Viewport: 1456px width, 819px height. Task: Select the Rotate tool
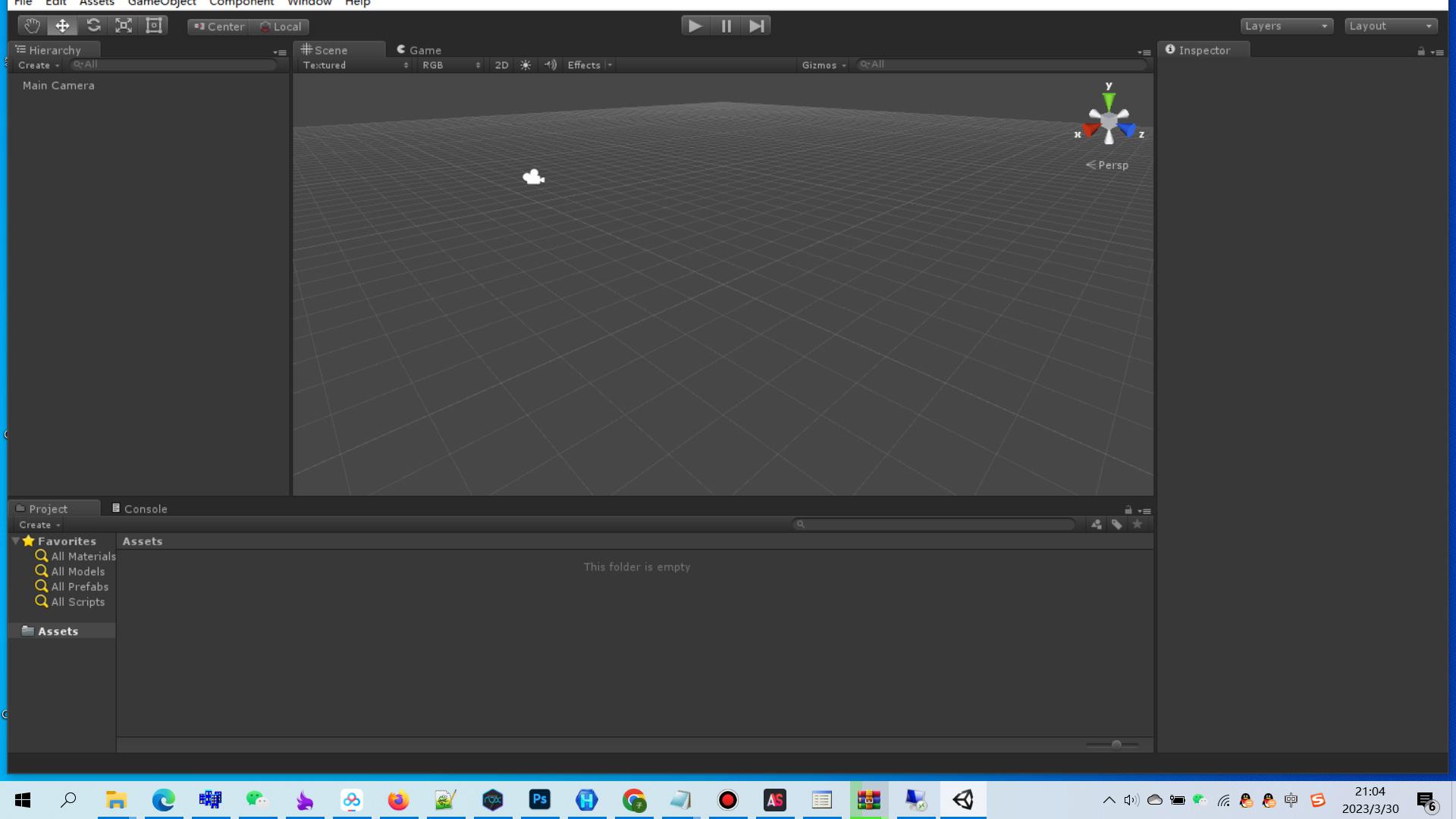pyautogui.click(x=93, y=26)
